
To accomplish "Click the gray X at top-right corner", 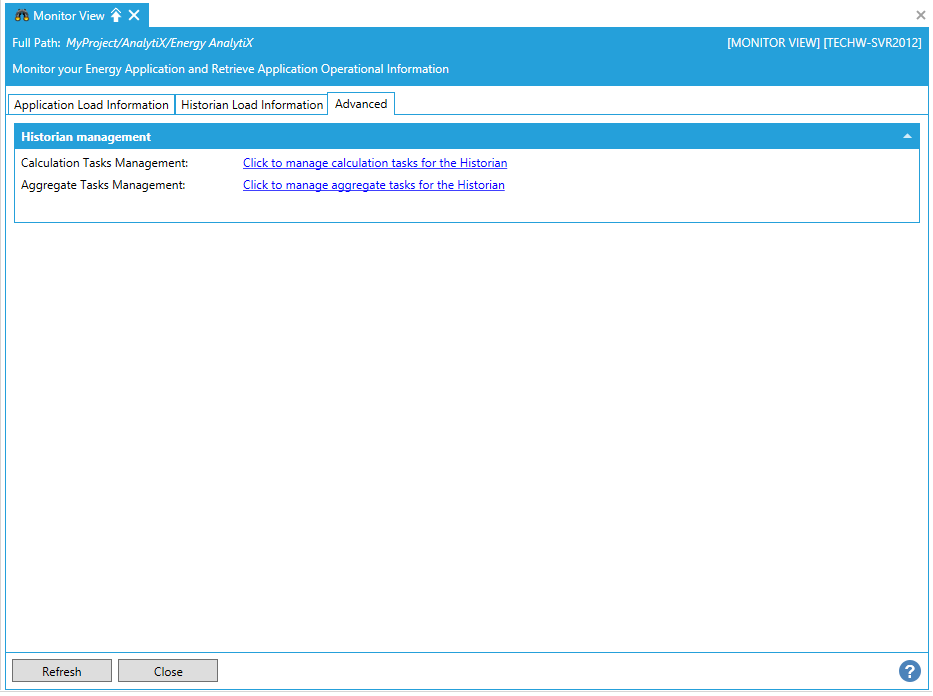I will (x=920, y=15).
